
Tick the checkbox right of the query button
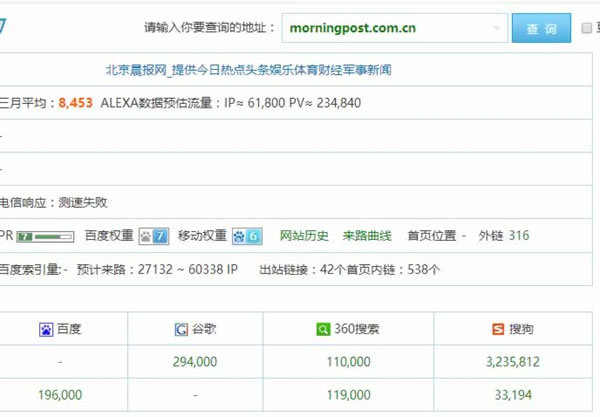586,28
